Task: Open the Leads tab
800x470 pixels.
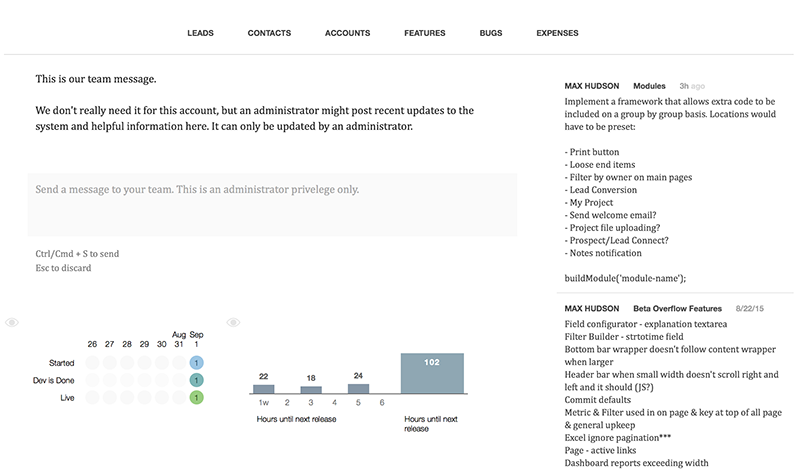Action: click(x=200, y=33)
